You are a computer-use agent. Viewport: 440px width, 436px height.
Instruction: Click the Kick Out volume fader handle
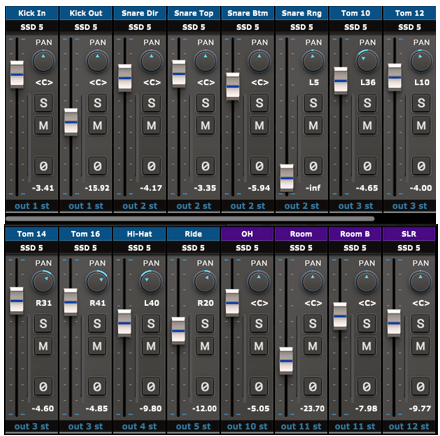point(71,122)
